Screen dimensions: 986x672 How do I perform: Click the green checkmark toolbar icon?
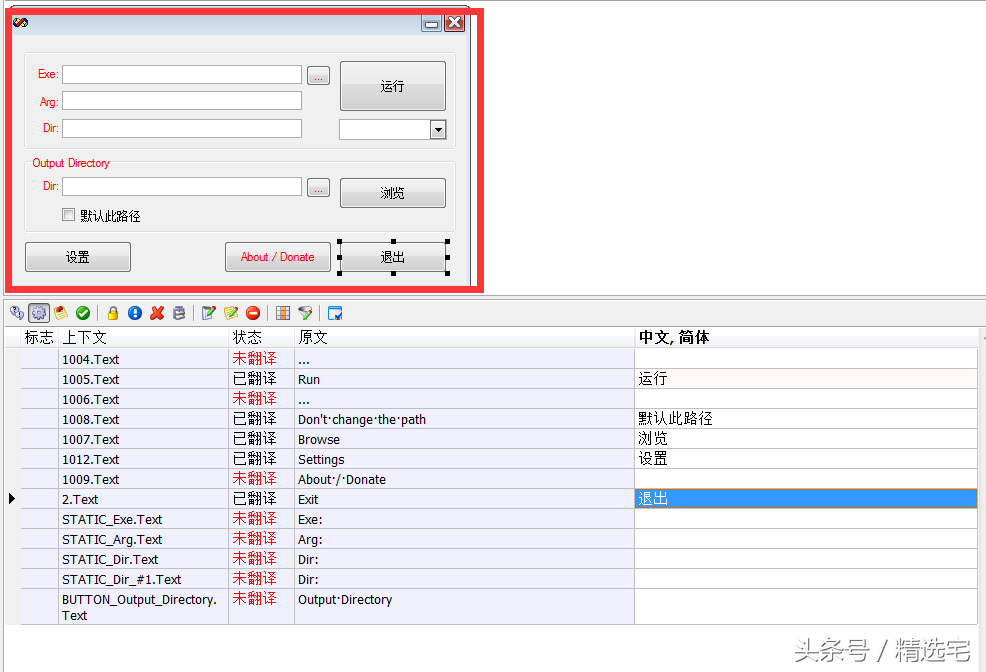click(83, 312)
